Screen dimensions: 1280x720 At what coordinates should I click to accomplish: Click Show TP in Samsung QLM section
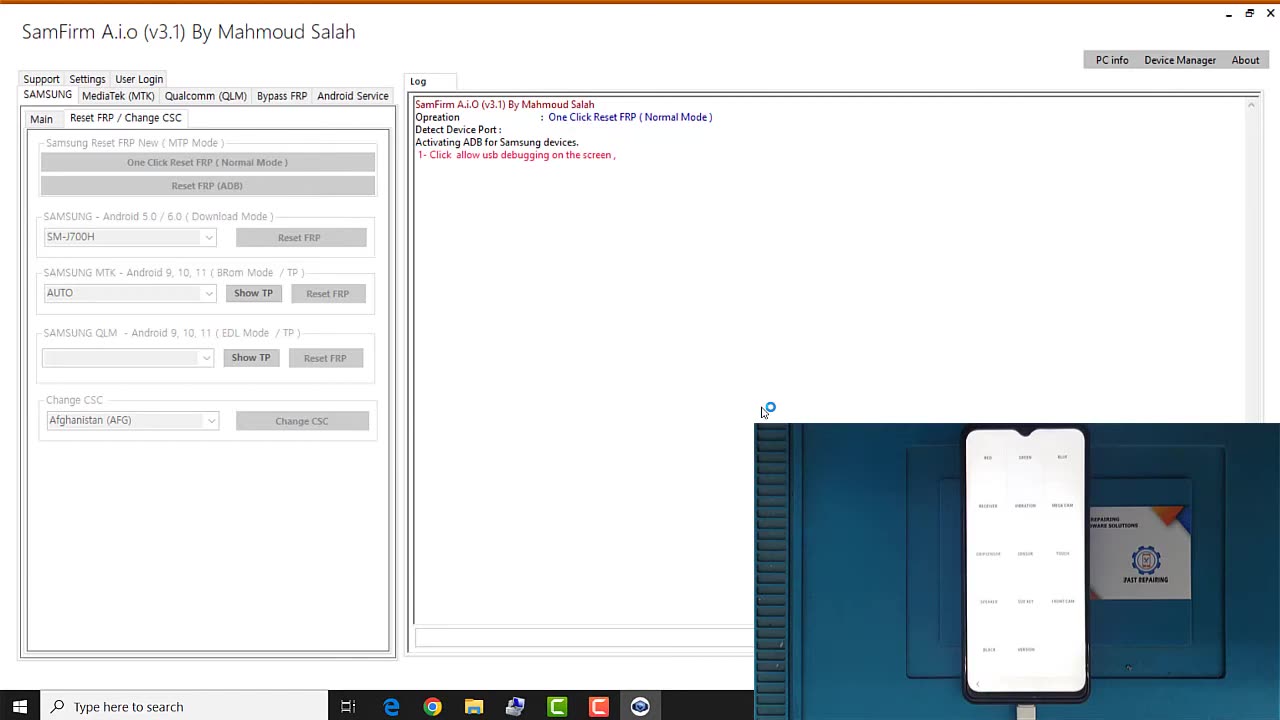[x=251, y=358]
